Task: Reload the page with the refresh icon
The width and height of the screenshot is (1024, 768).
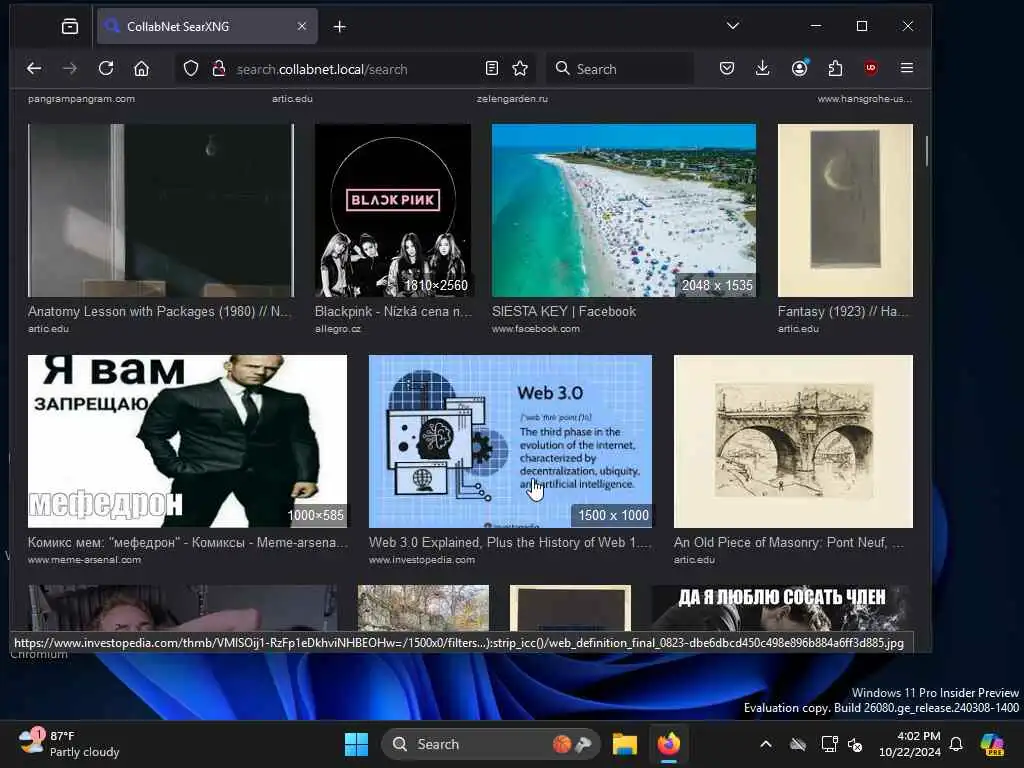Action: pyautogui.click(x=106, y=69)
